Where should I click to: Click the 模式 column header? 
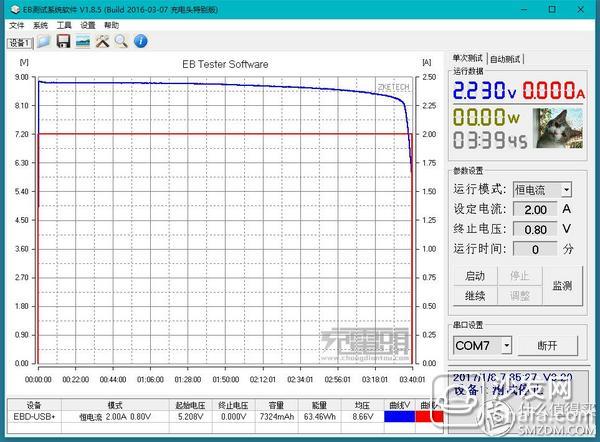pyautogui.click(x=115, y=405)
